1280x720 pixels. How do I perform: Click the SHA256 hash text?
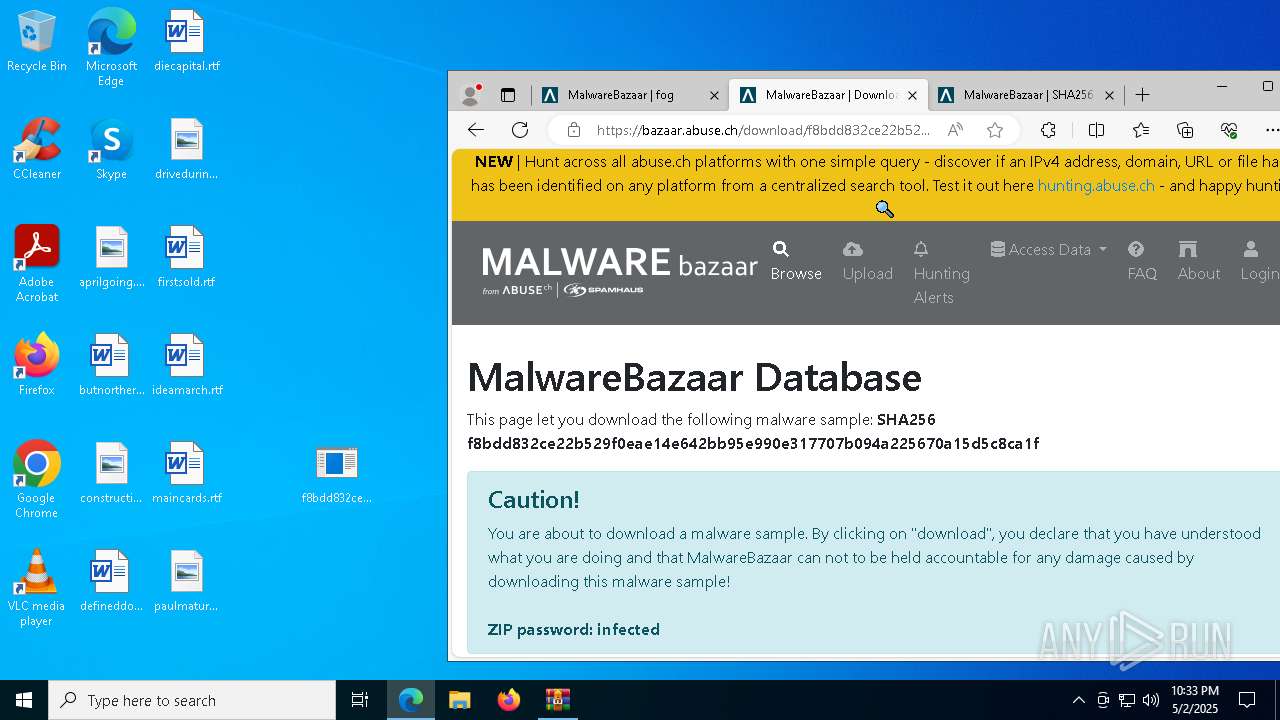pyautogui.click(x=753, y=443)
